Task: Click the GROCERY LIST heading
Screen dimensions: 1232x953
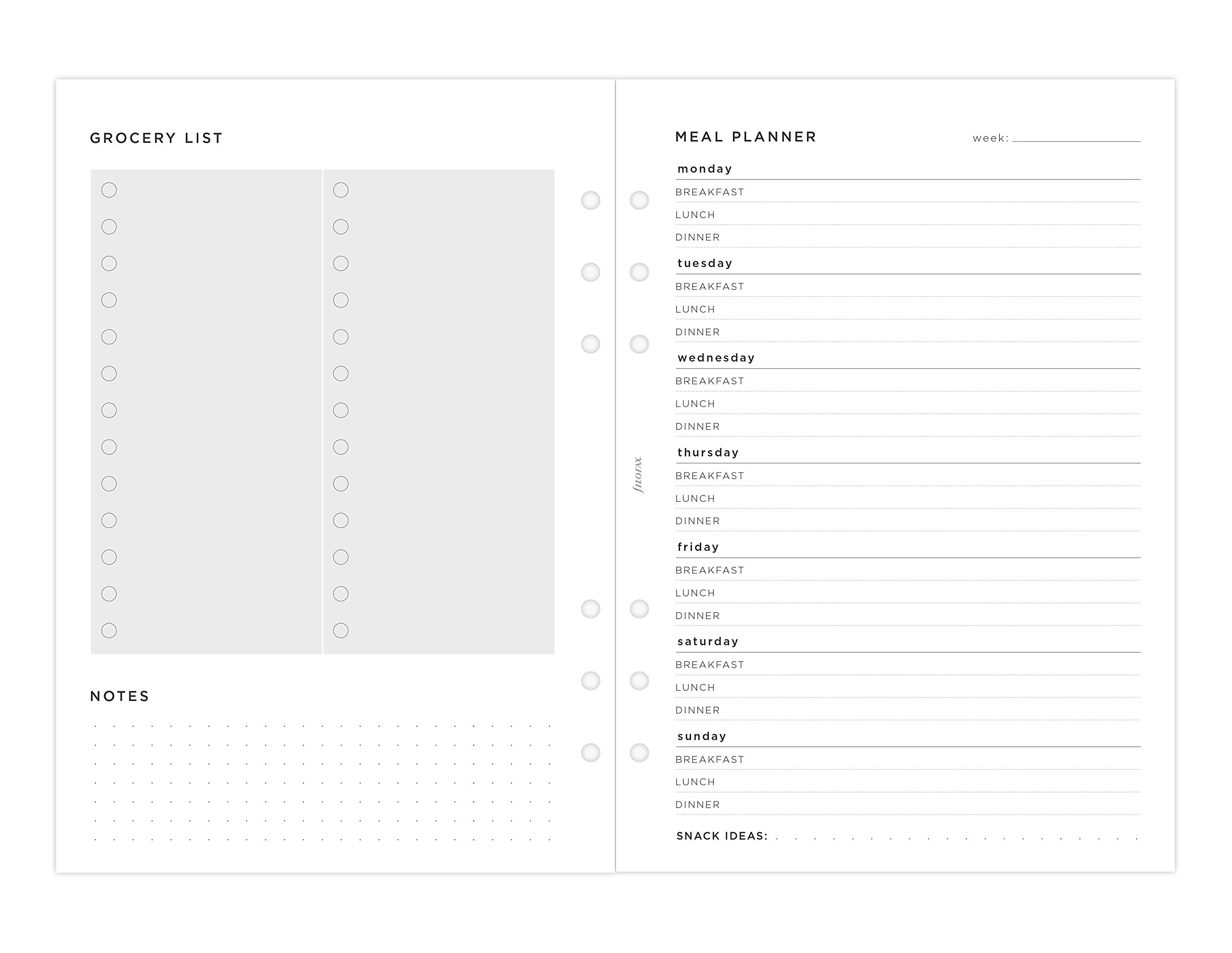Action: [156, 138]
